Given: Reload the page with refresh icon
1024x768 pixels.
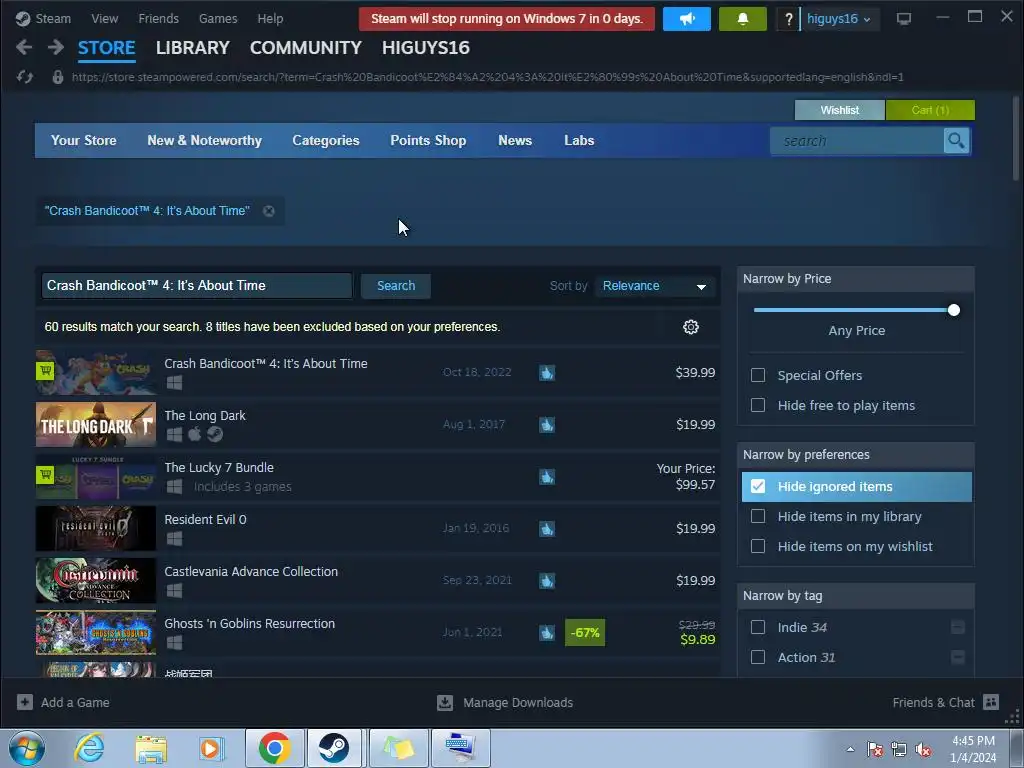Looking at the screenshot, I should [25, 77].
